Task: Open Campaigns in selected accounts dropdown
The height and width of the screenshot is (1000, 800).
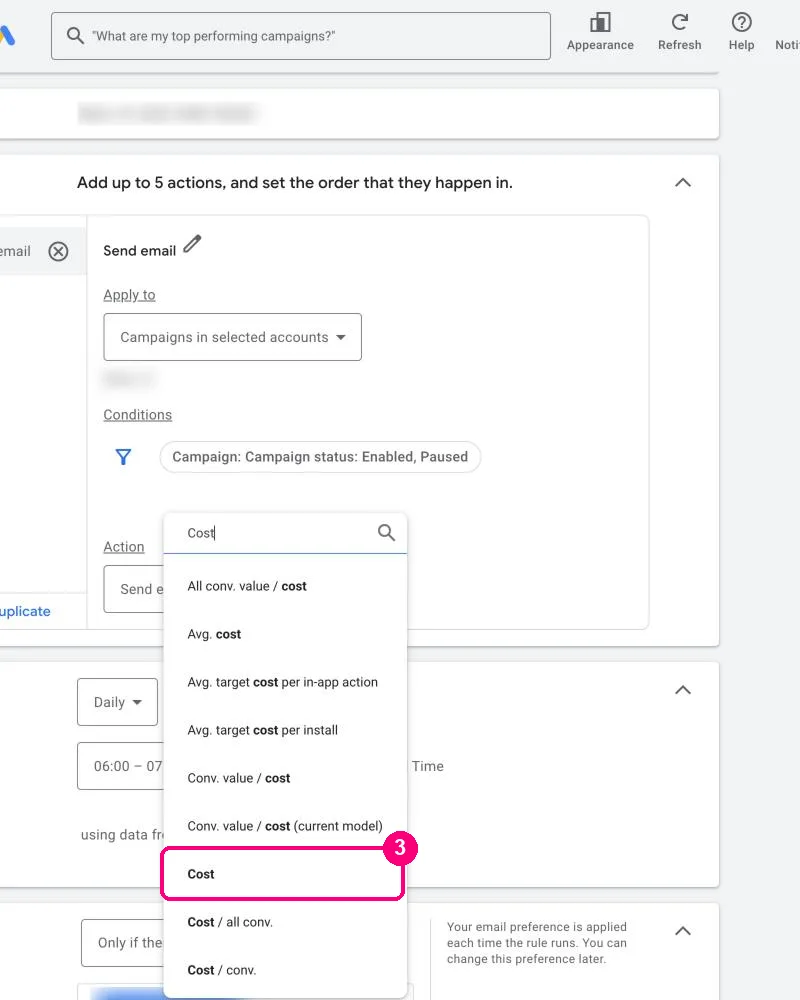Action: (232, 337)
